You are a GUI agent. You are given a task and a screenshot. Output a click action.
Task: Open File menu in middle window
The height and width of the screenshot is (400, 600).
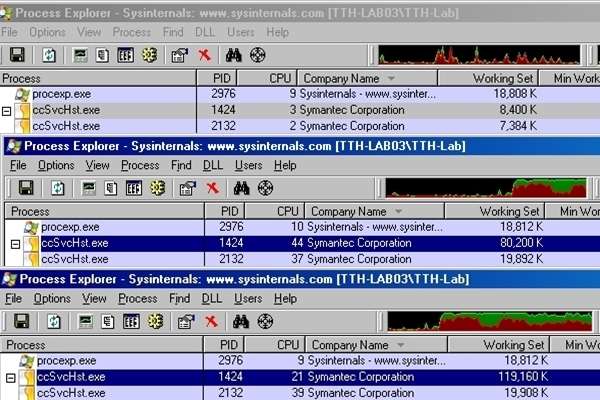[x=18, y=165]
